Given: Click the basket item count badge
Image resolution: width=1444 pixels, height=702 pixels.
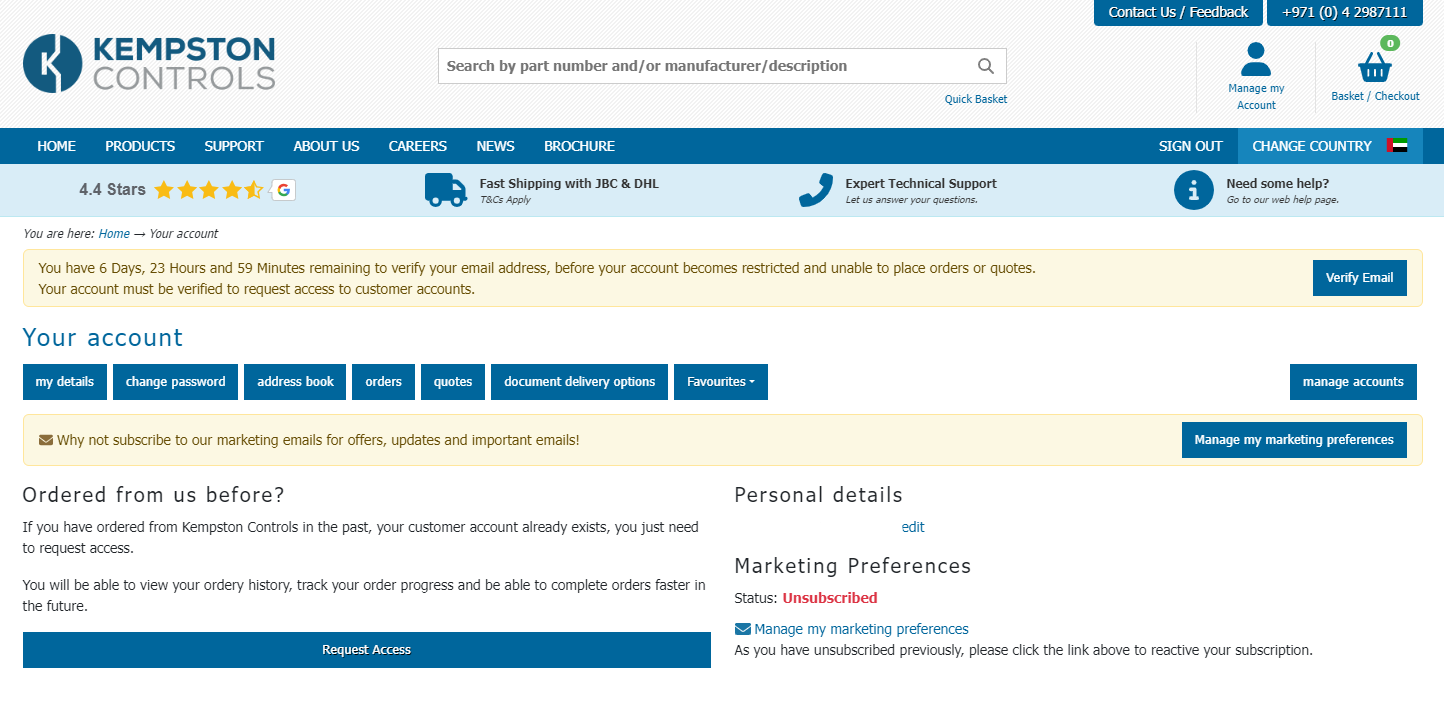Looking at the screenshot, I should point(1389,43).
